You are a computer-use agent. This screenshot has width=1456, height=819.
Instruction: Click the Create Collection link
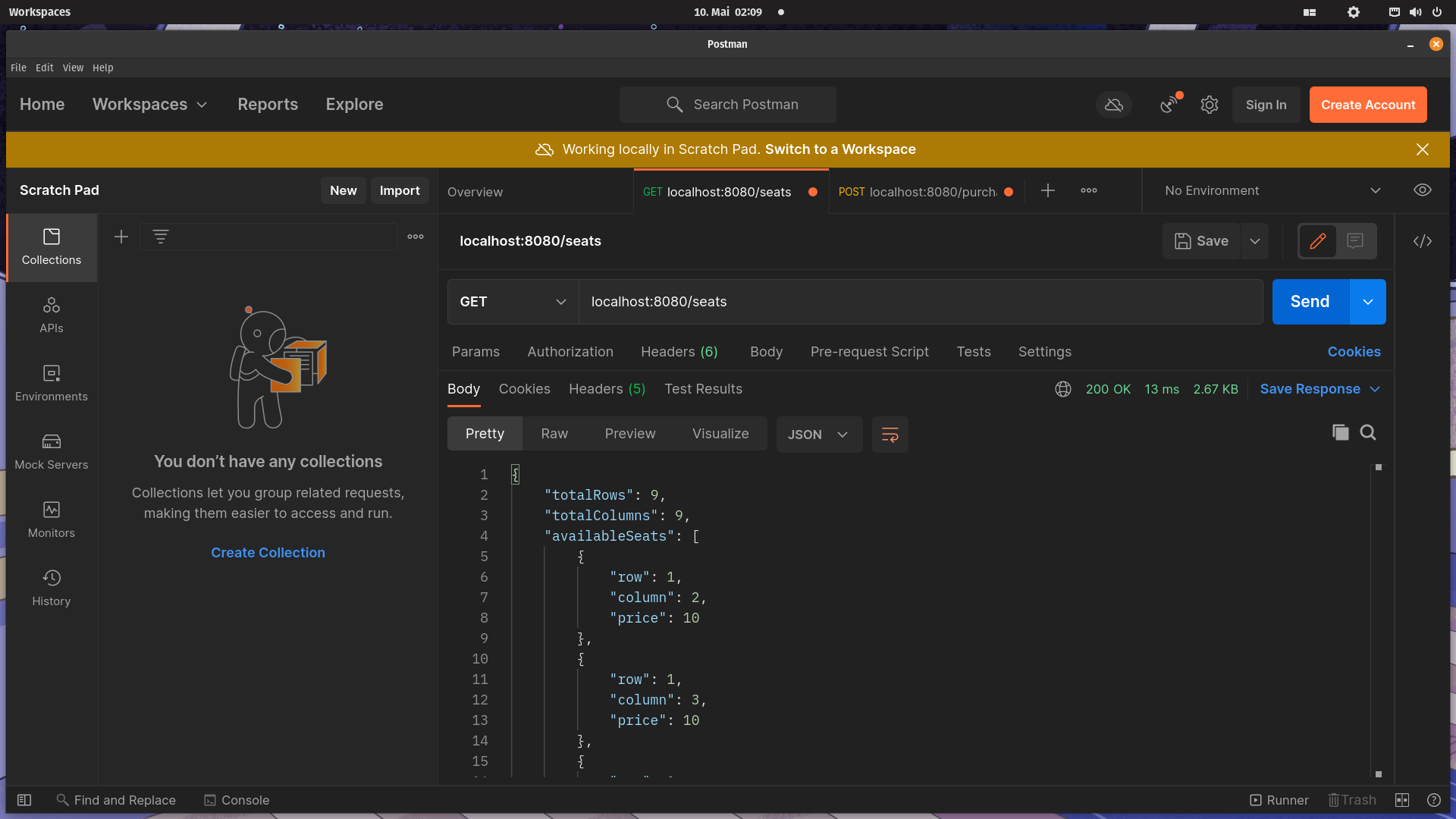click(268, 553)
